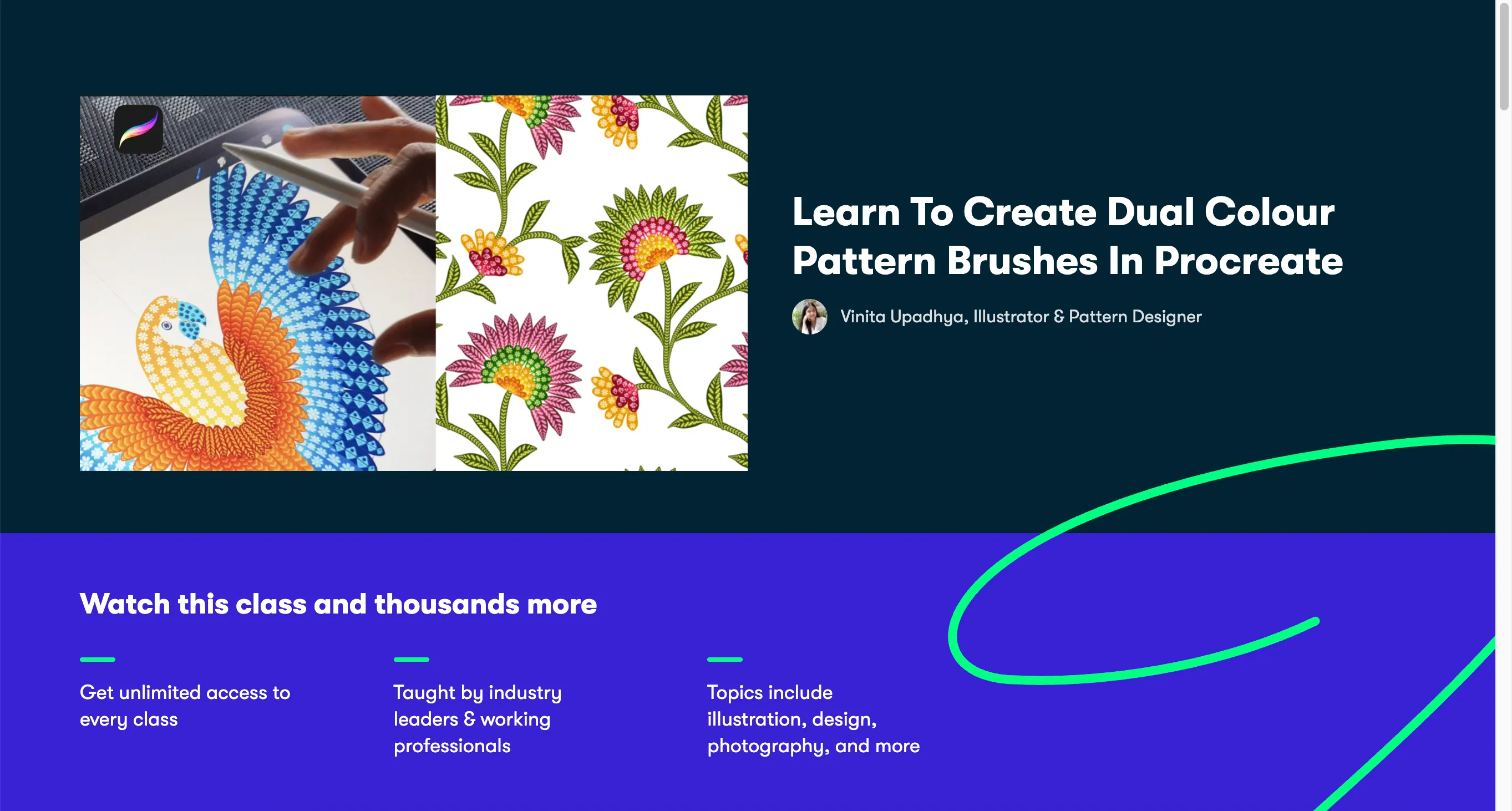Click the green dash above 'Topics include'
Viewport: 1512px width, 811px height.
[x=724, y=660]
